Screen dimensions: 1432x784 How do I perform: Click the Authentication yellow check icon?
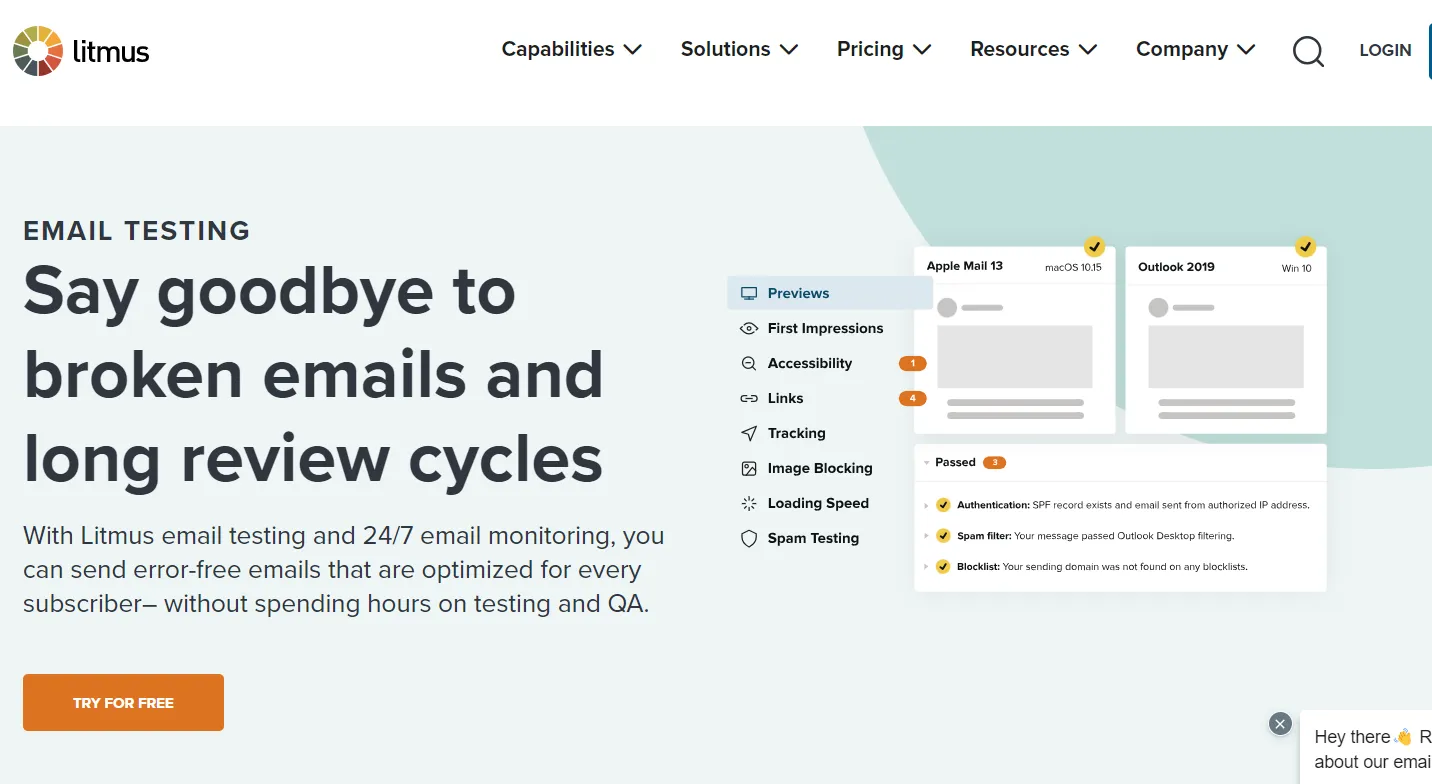942,505
